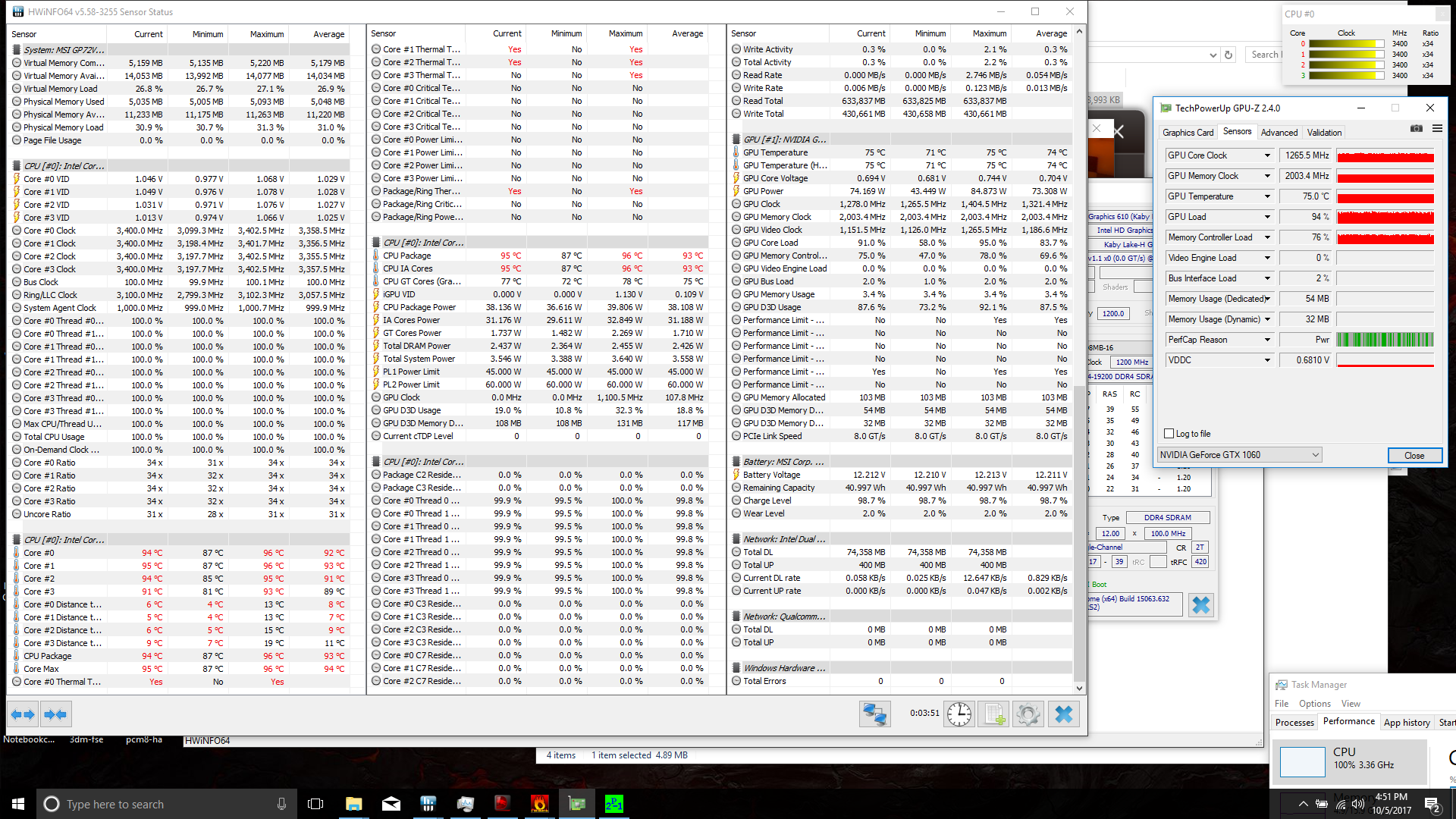Open HWiNFO sensor settings gear icon
The image size is (1456, 819).
point(1028,714)
